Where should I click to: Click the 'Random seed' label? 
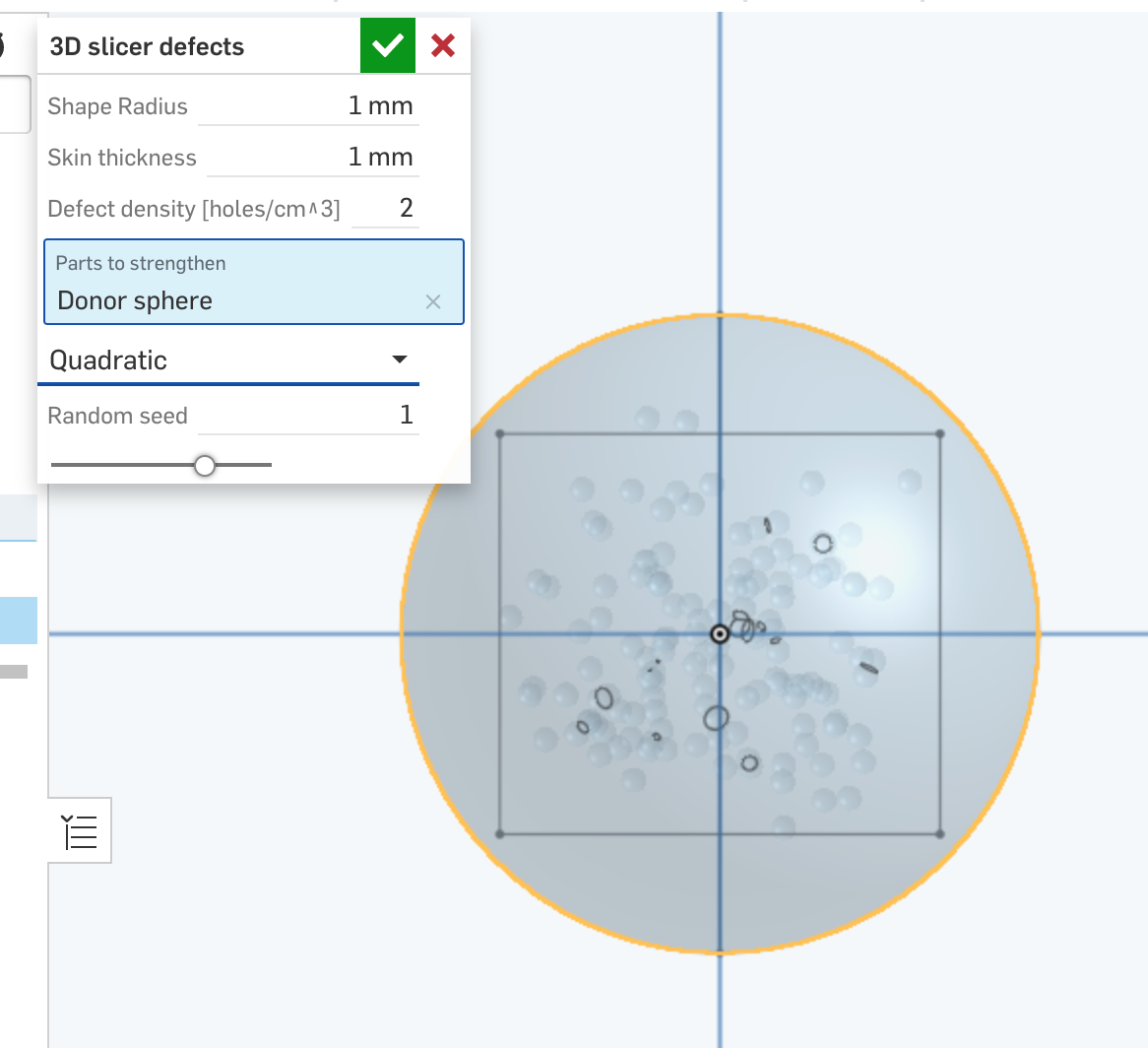point(117,416)
